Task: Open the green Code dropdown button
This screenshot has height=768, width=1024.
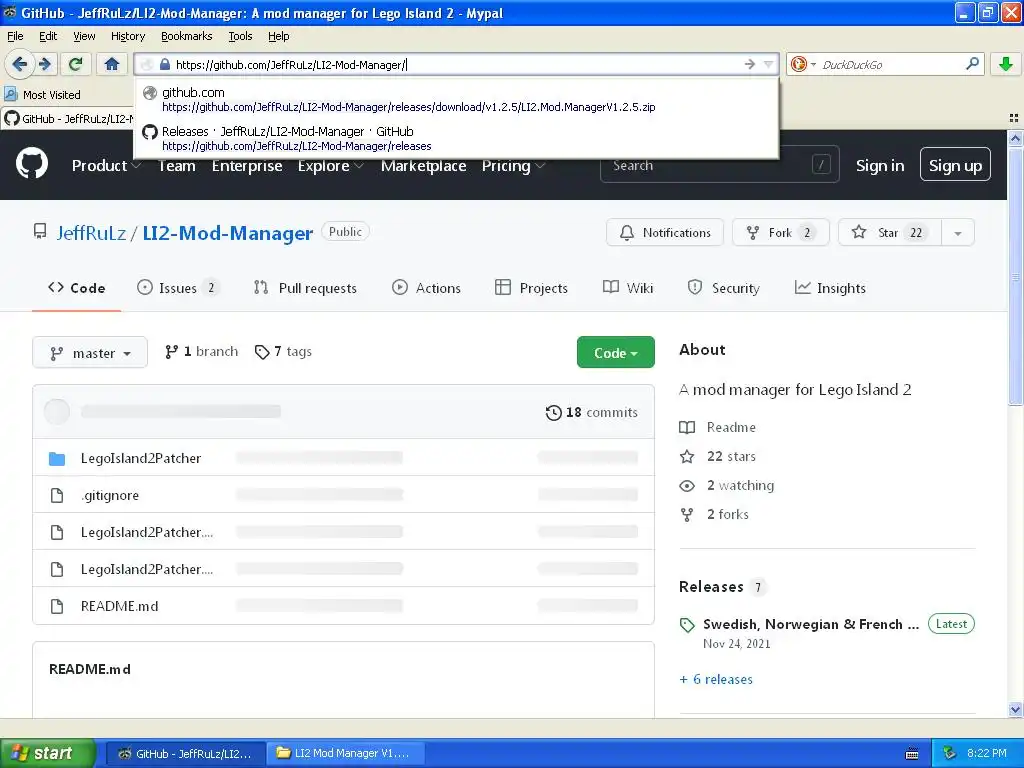Action: click(615, 353)
